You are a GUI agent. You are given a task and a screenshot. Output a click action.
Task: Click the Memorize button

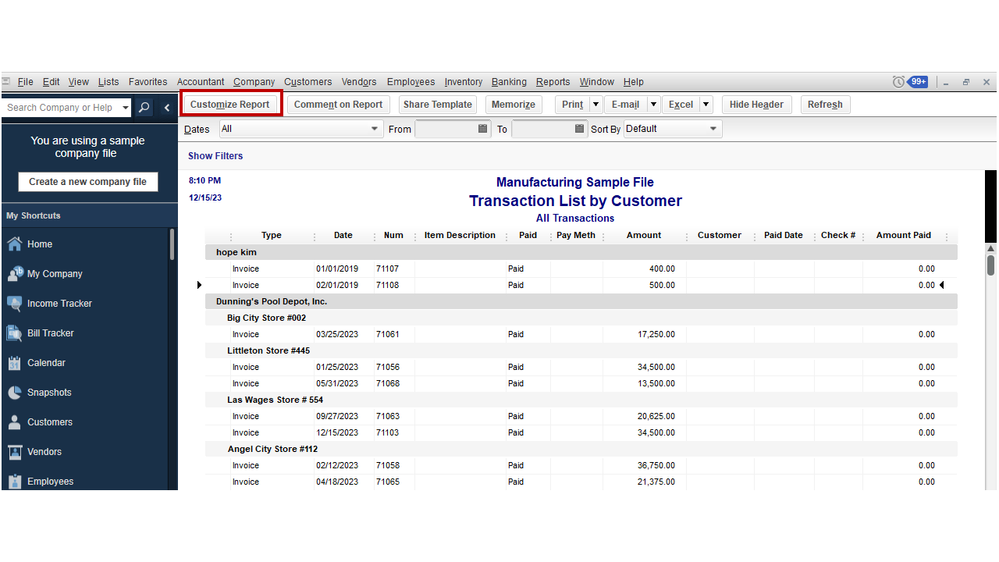click(x=513, y=104)
